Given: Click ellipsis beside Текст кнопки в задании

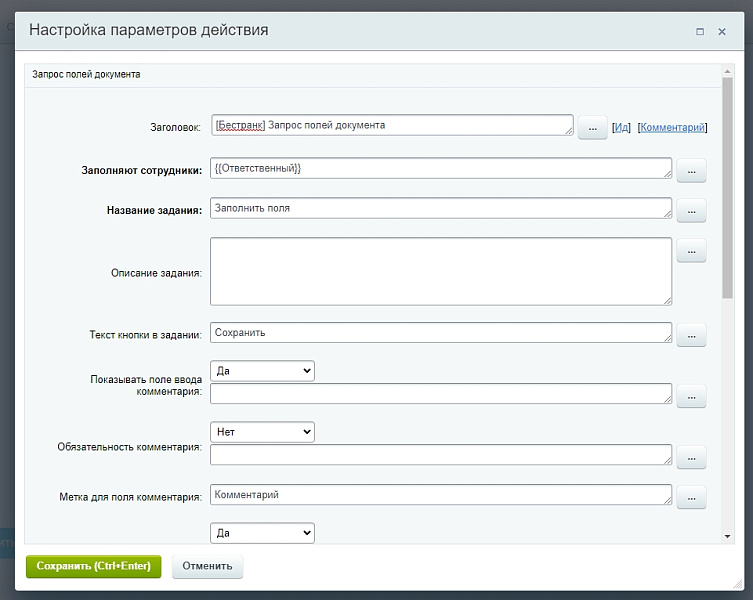Looking at the screenshot, I should (691, 335).
